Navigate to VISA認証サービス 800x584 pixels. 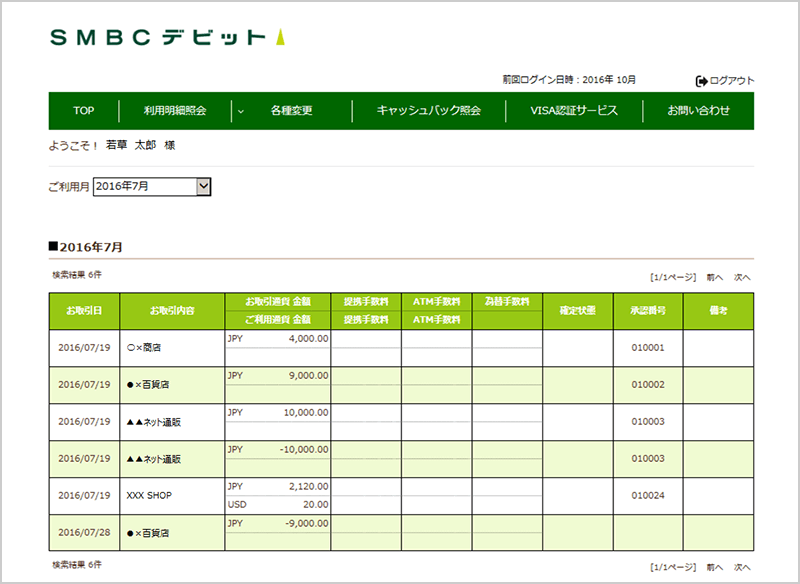573,111
